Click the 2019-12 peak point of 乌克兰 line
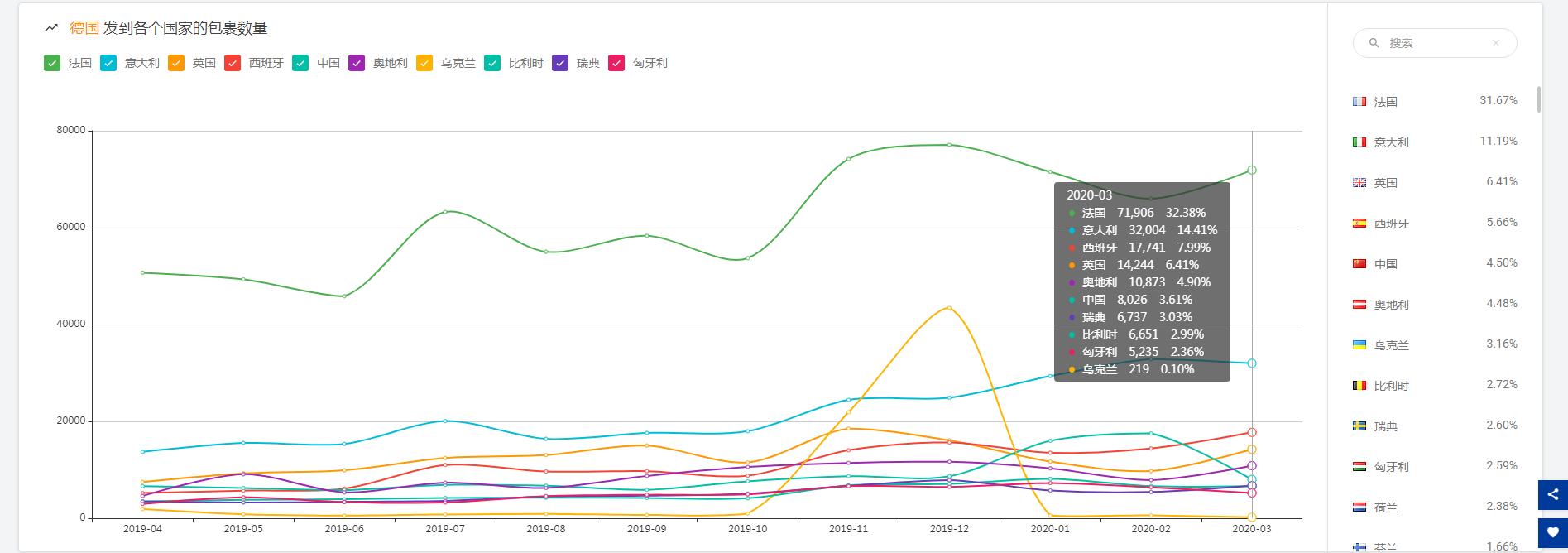1568x553 pixels. point(949,307)
